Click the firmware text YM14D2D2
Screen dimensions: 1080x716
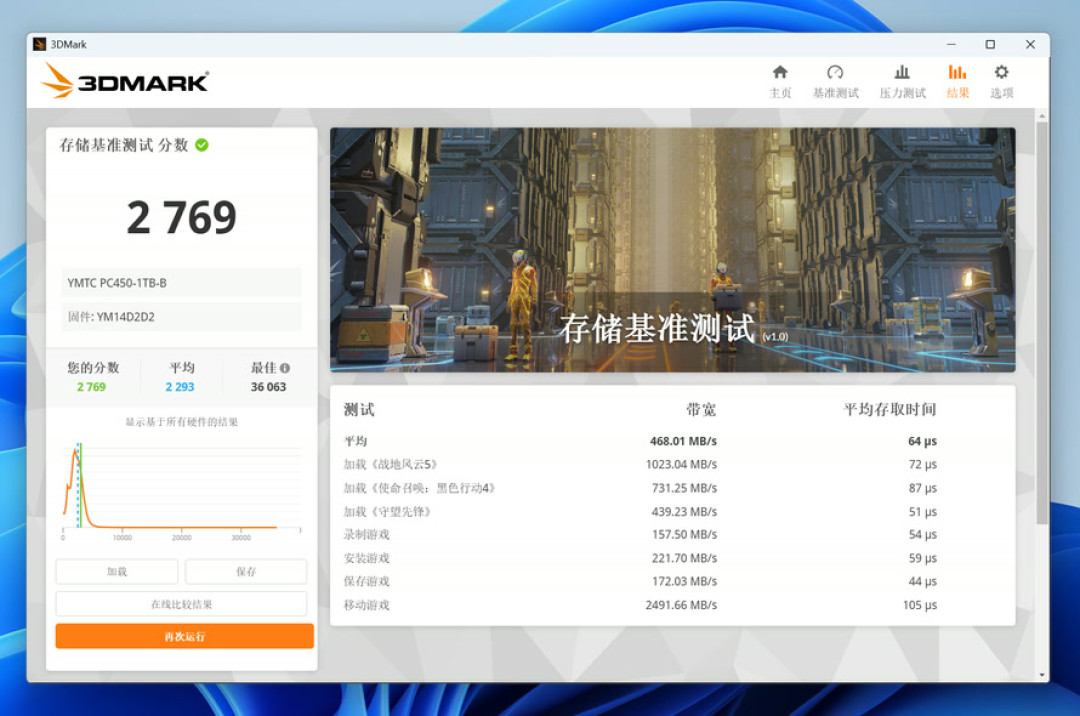(x=124, y=317)
